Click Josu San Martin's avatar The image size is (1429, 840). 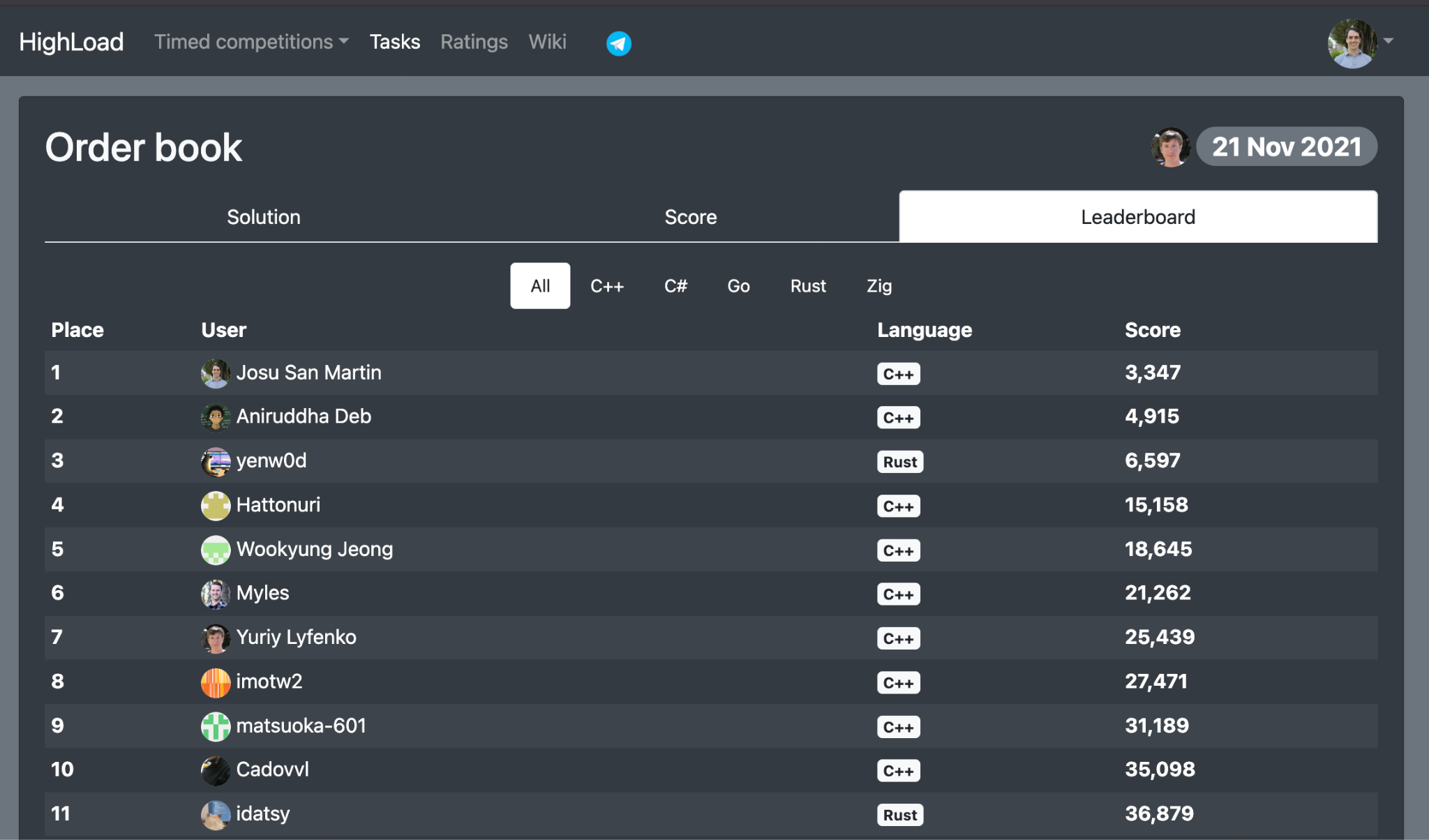tap(216, 373)
